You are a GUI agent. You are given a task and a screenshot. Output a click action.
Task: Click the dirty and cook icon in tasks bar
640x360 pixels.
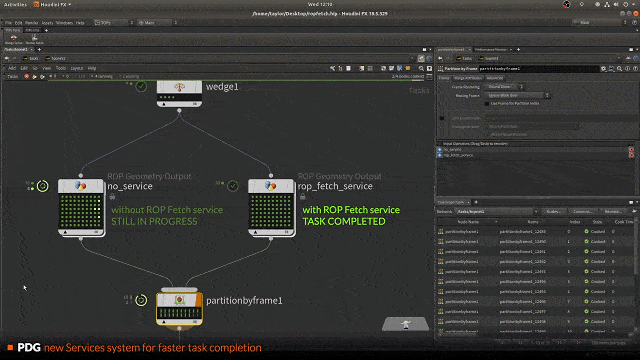click(x=34, y=76)
